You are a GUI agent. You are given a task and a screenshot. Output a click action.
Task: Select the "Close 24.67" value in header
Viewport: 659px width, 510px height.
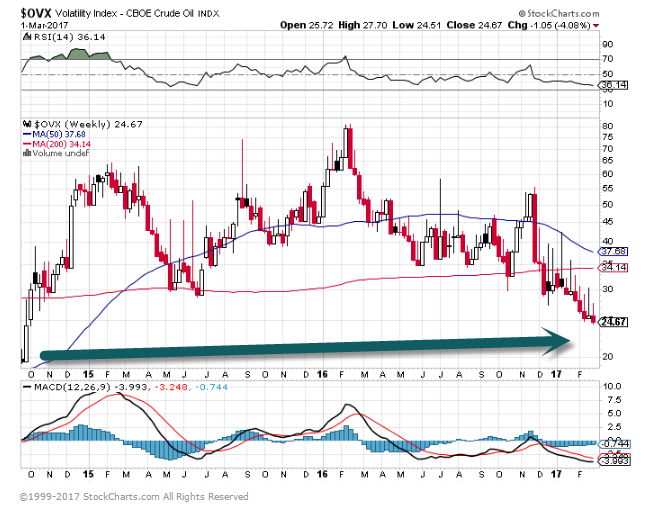click(474, 25)
